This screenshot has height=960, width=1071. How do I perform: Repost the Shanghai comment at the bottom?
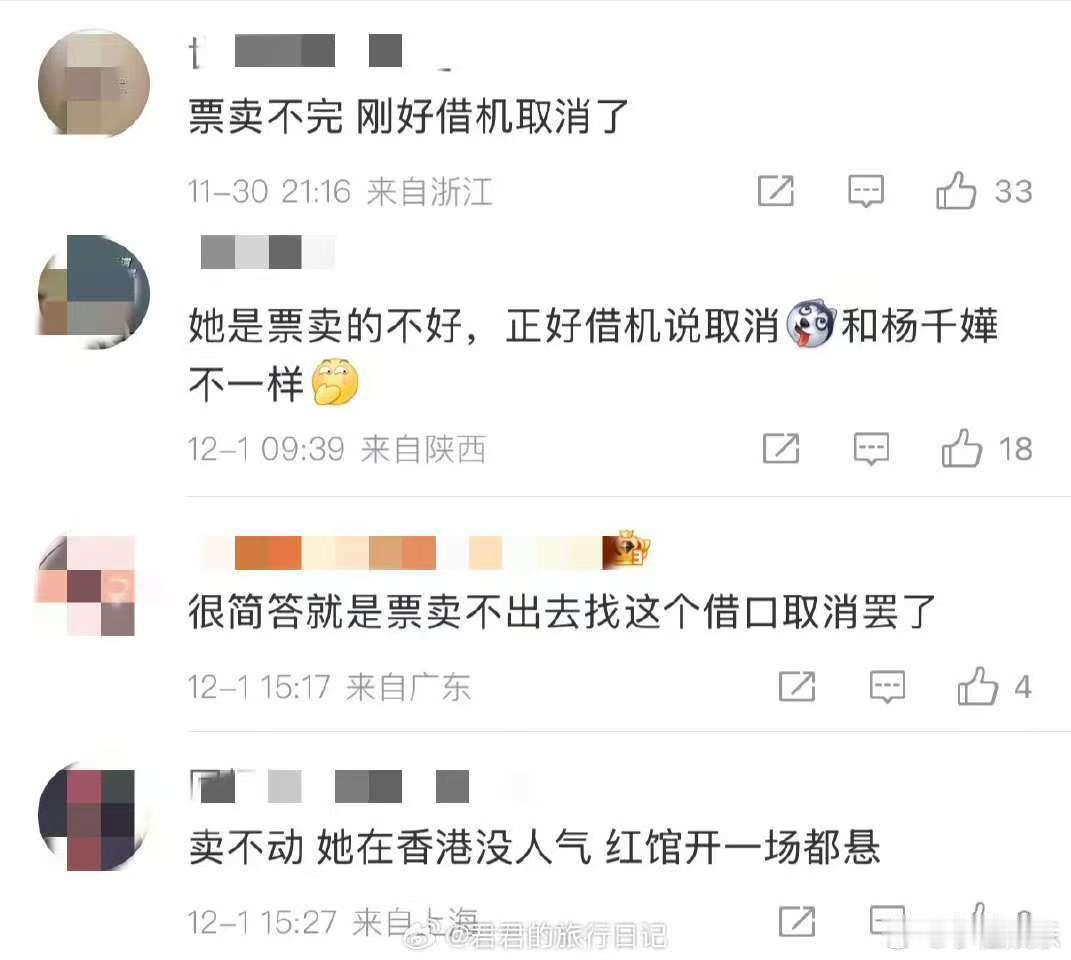[x=797, y=922]
